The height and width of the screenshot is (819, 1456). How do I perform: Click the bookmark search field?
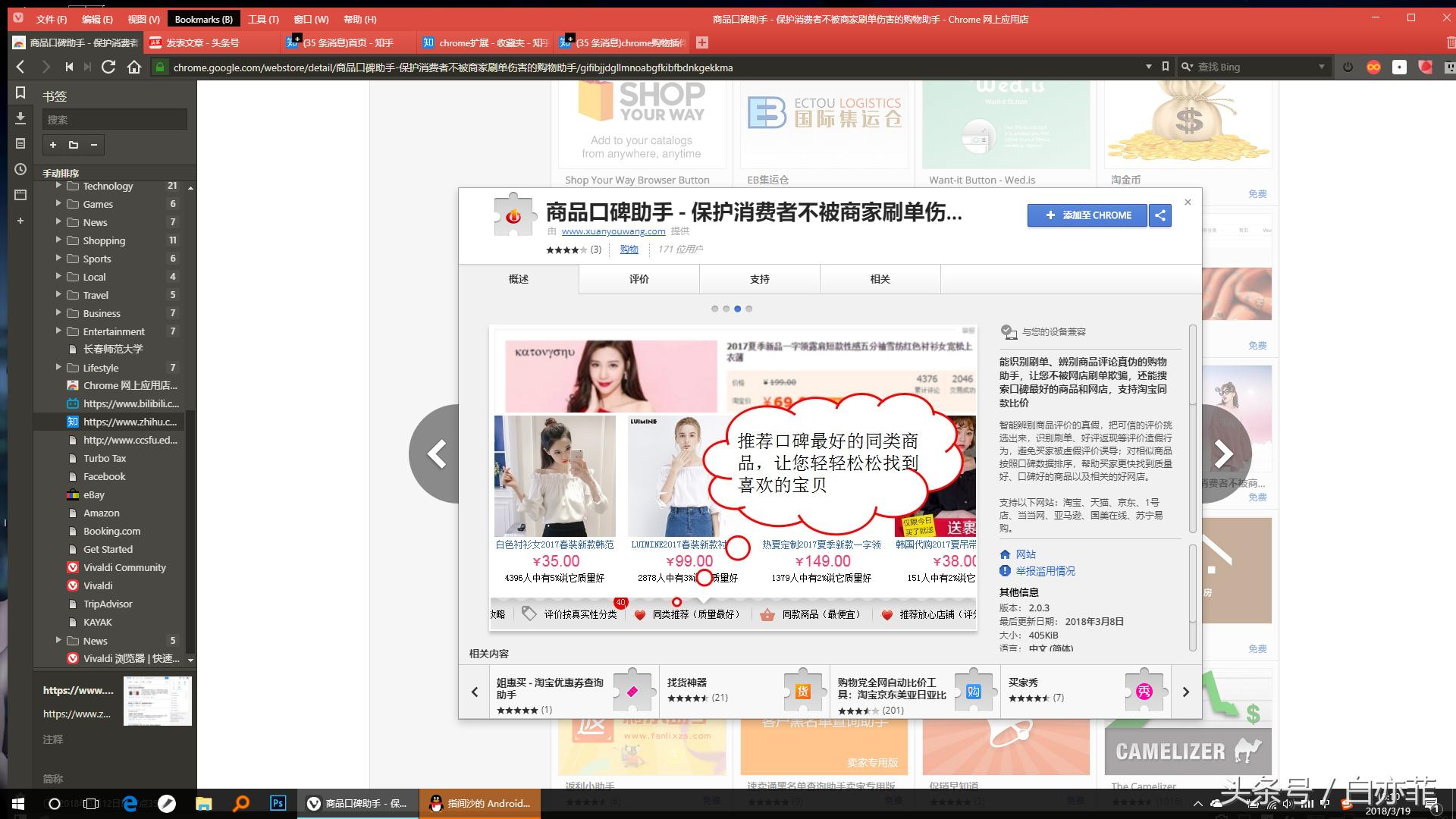coord(114,119)
